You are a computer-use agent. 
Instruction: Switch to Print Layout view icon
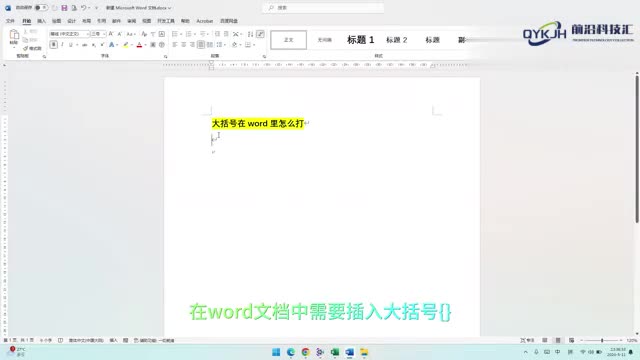click(x=558, y=340)
